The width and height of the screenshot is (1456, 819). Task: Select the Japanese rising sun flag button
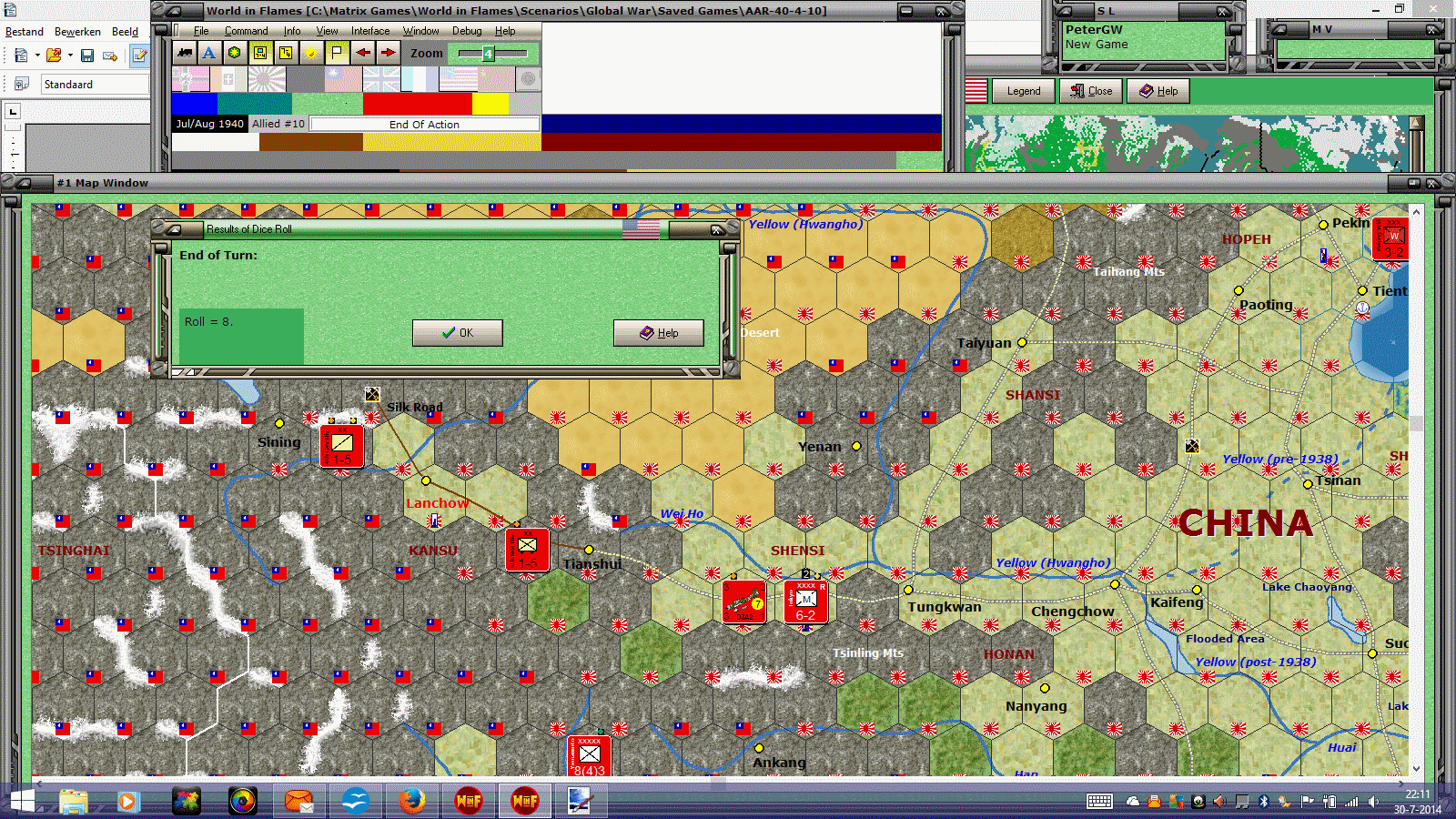pyautogui.click(x=266, y=79)
